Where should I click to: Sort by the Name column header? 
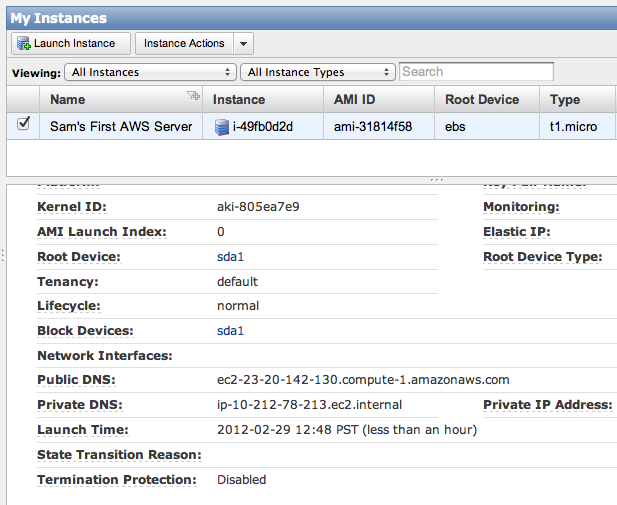(68, 100)
